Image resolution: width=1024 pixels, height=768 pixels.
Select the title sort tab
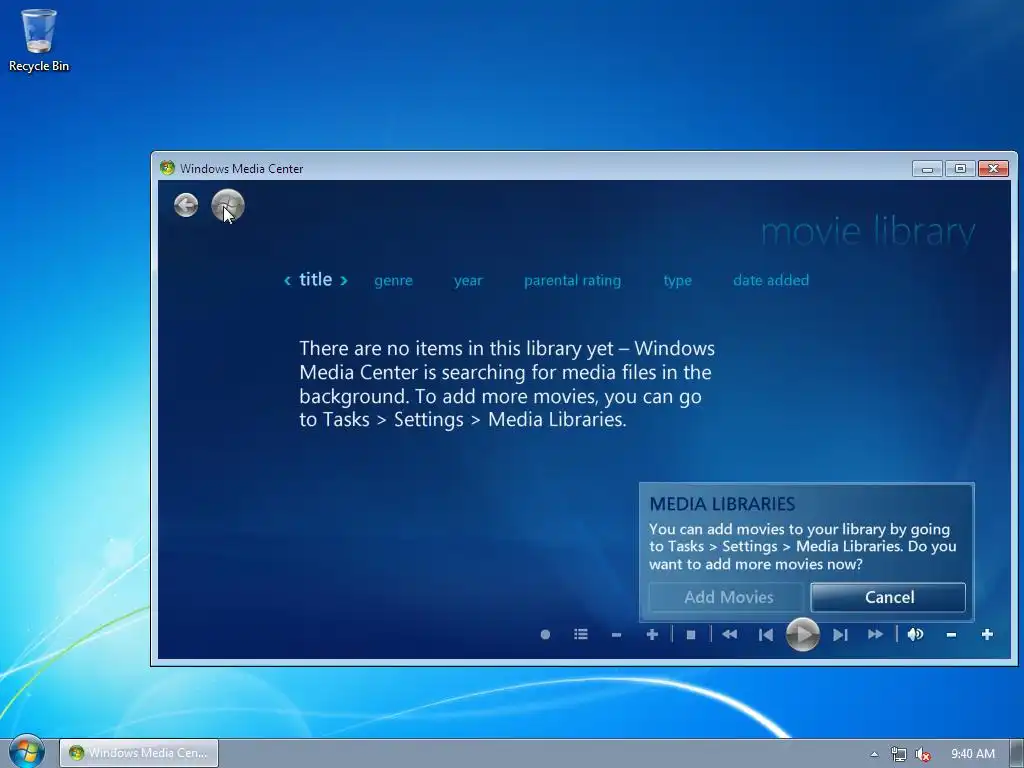pyautogui.click(x=315, y=280)
